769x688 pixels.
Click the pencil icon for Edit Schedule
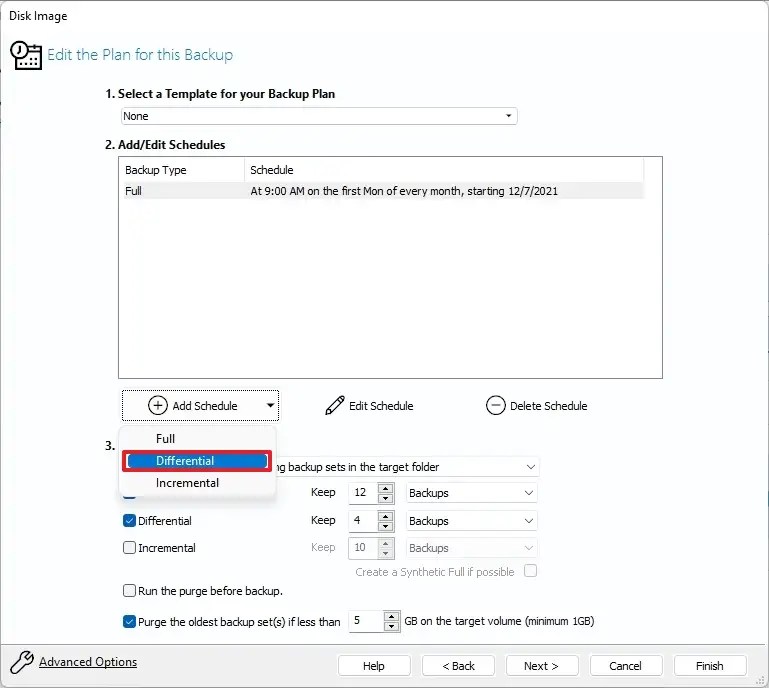[x=334, y=406]
